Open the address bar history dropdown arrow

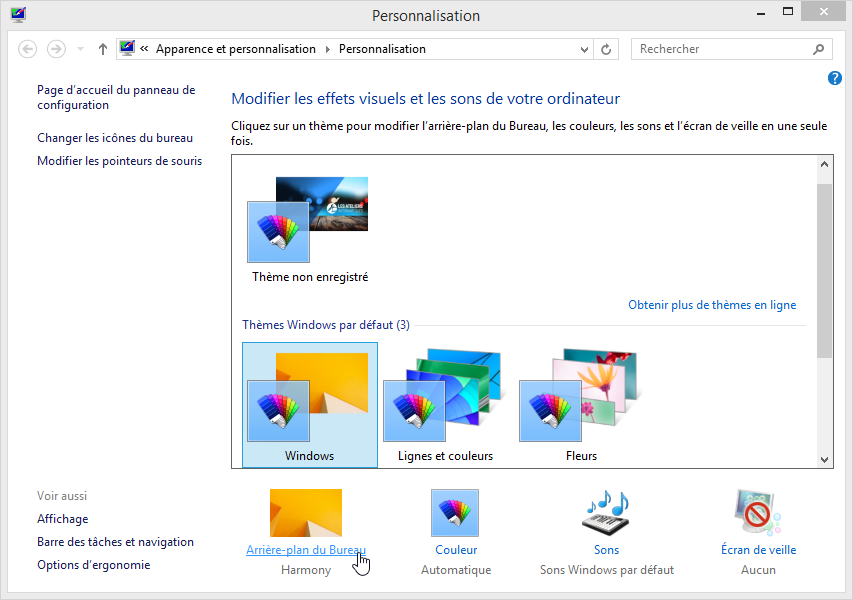584,50
